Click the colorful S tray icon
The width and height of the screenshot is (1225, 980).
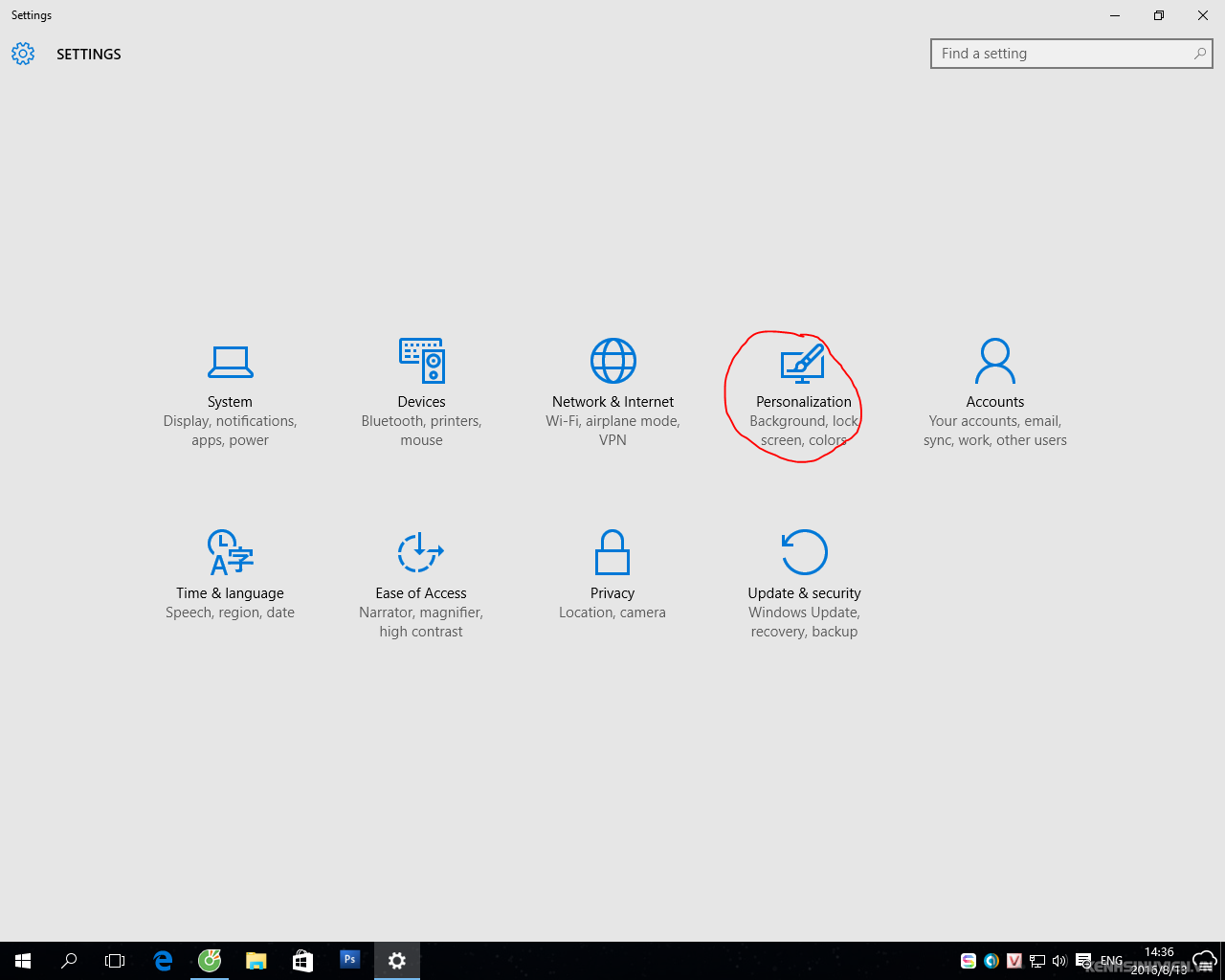[969, 961]
